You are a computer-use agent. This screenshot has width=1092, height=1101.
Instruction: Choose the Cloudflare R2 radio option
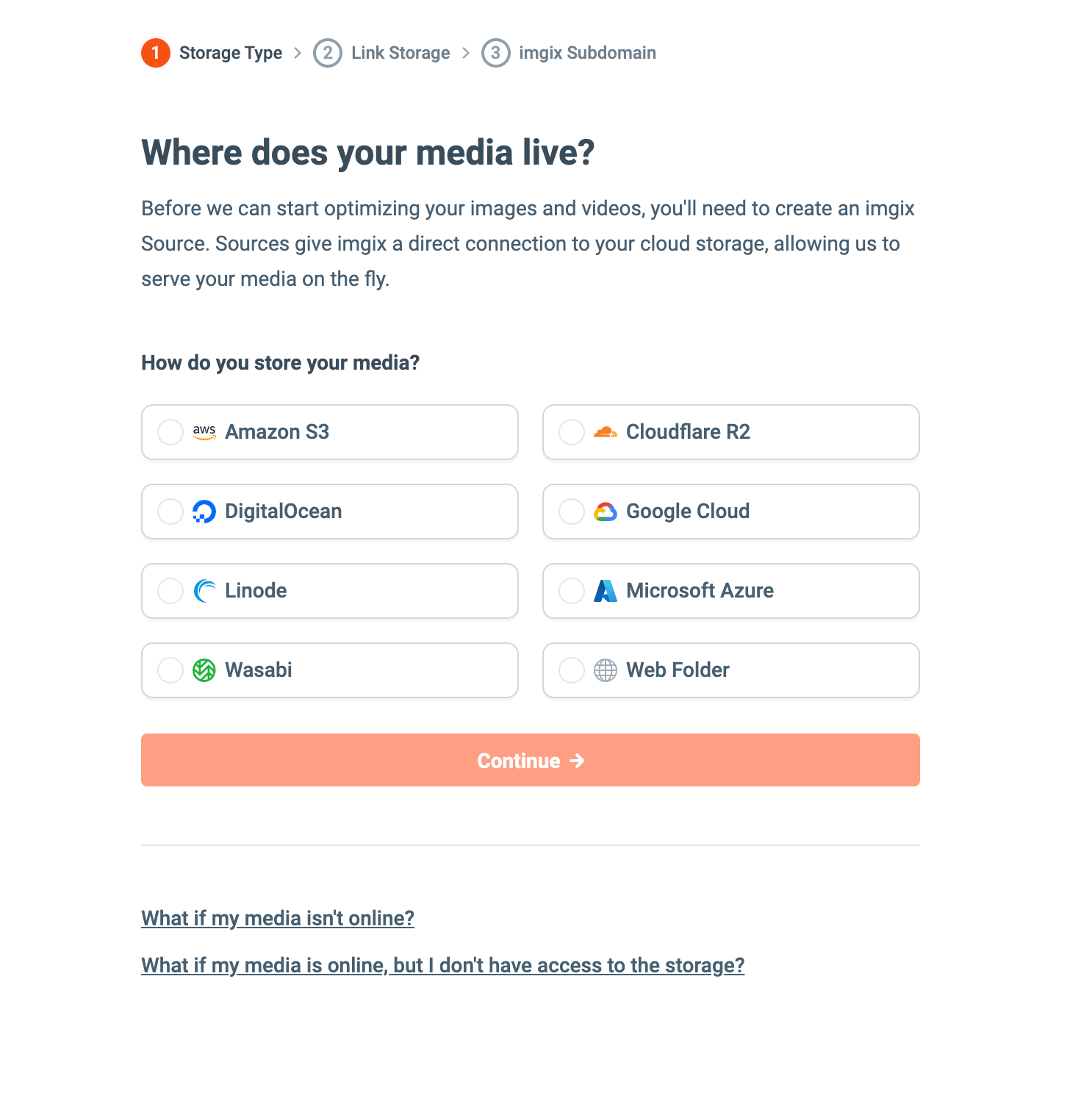click(x=572, y=432)
